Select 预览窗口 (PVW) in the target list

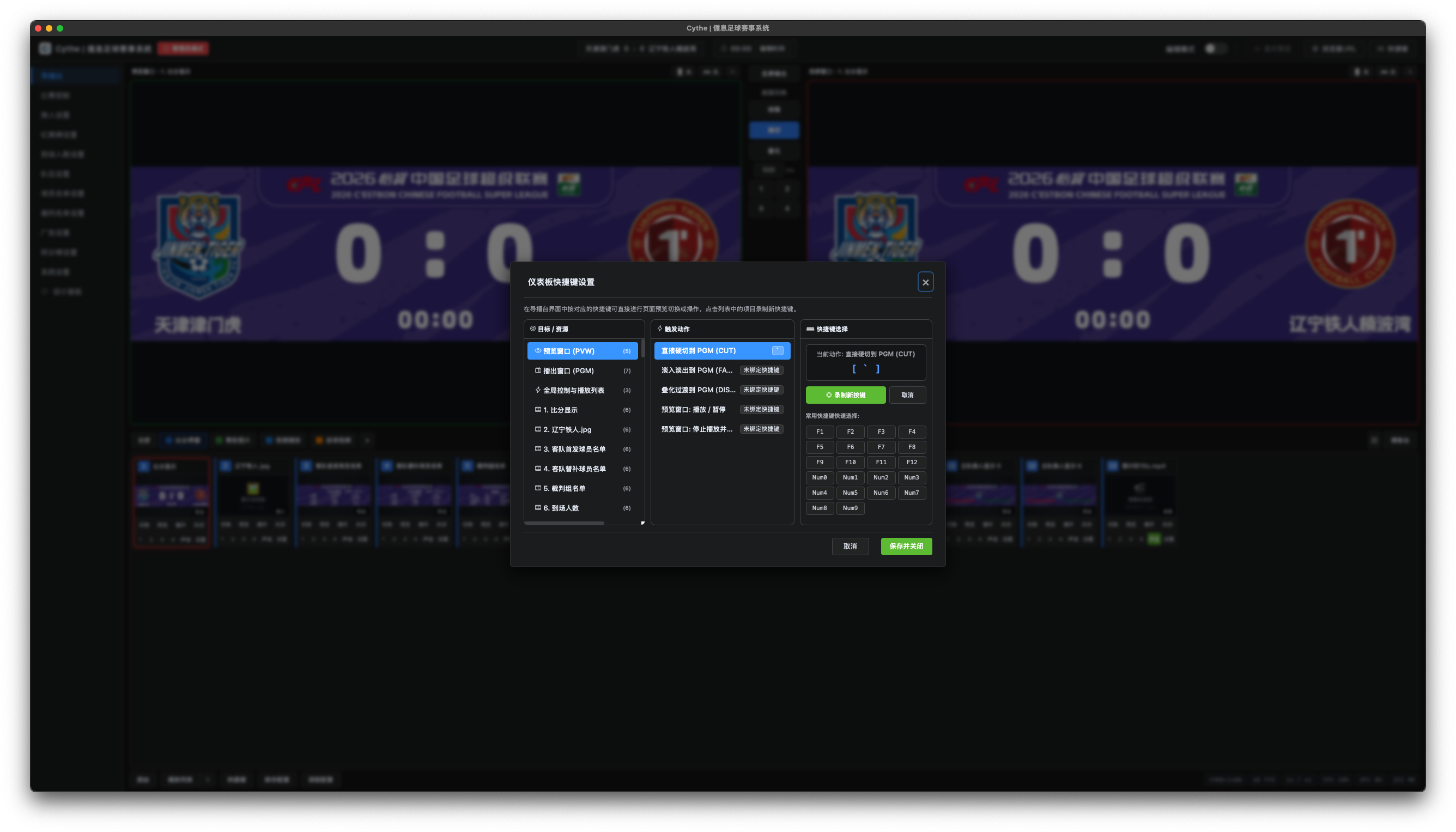click(583, 351)
